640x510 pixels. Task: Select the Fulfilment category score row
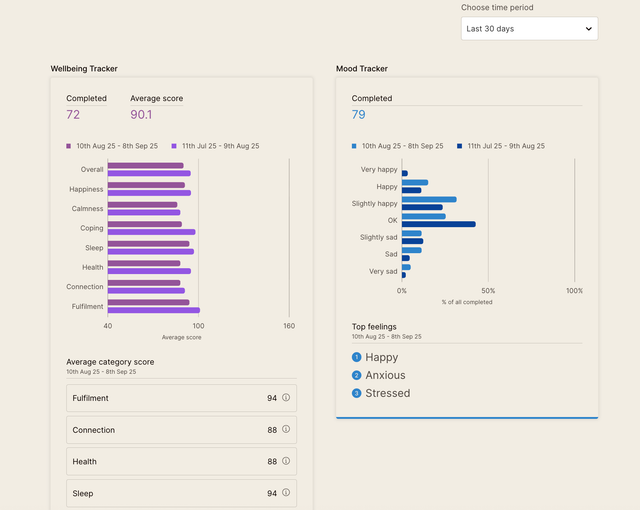(181, 398)
